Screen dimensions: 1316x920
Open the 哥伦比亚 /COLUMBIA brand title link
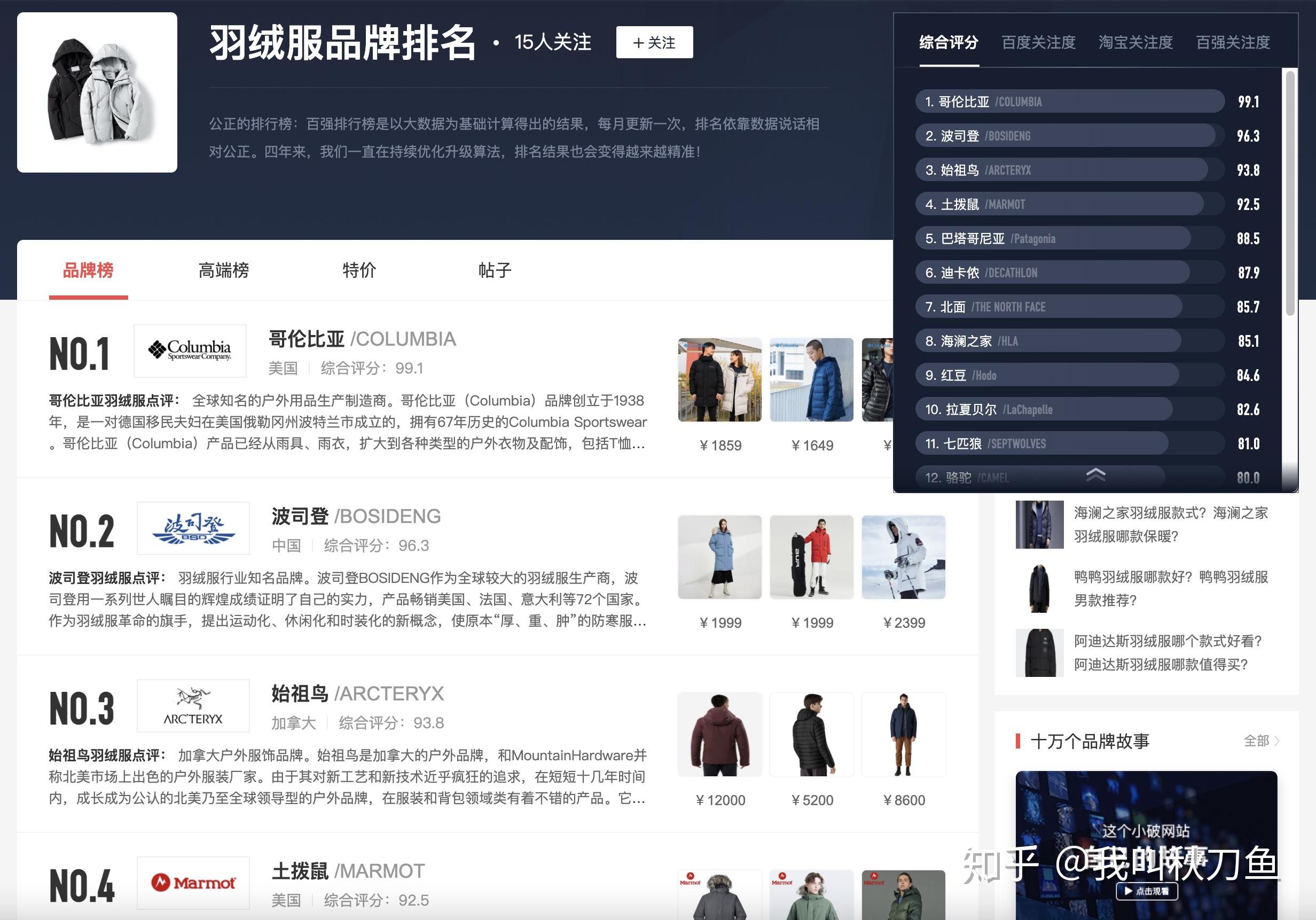click(362, 339)
